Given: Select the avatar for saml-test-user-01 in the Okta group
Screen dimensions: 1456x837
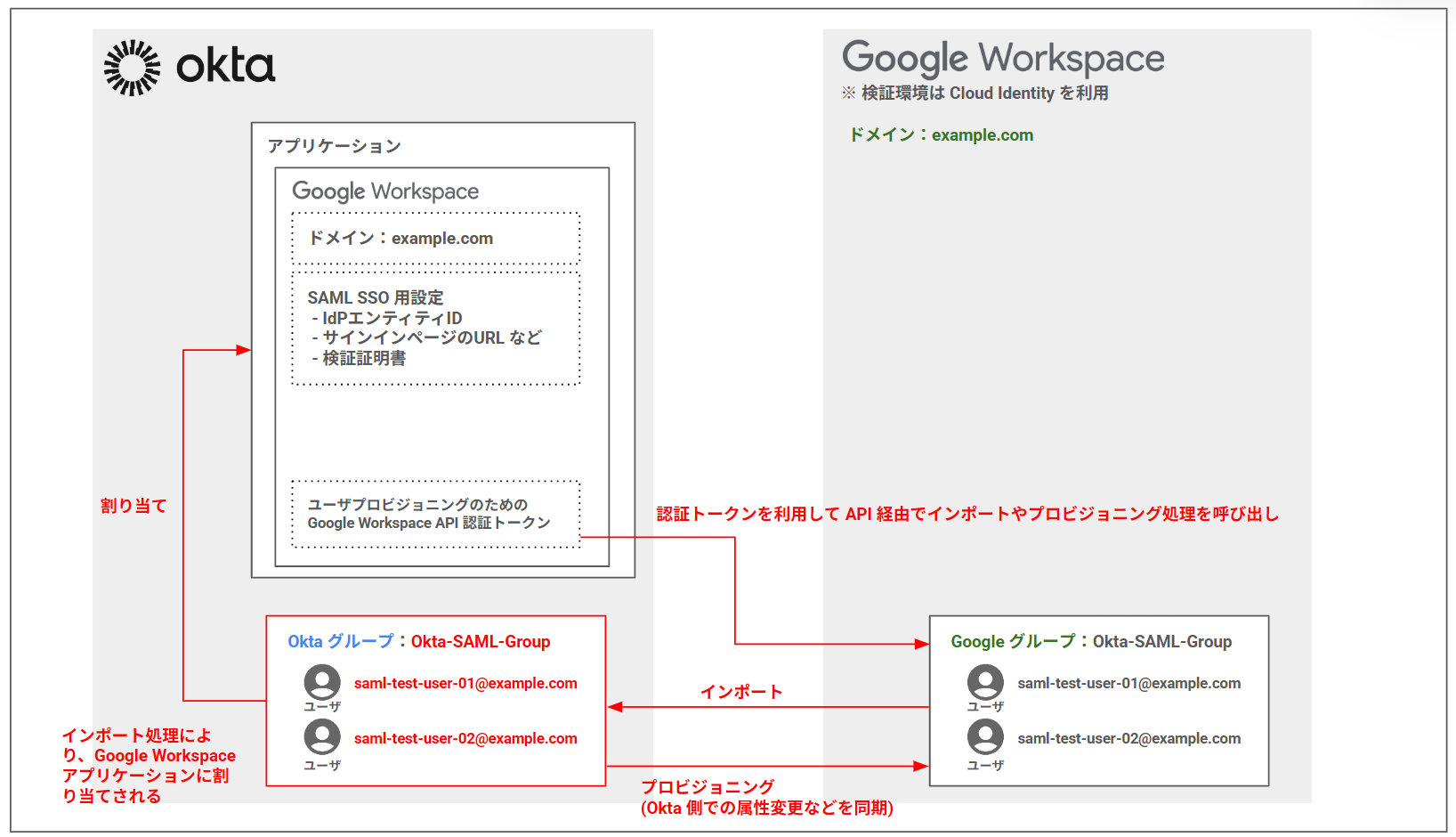Looking at the screenshot, I should point(322,682).
